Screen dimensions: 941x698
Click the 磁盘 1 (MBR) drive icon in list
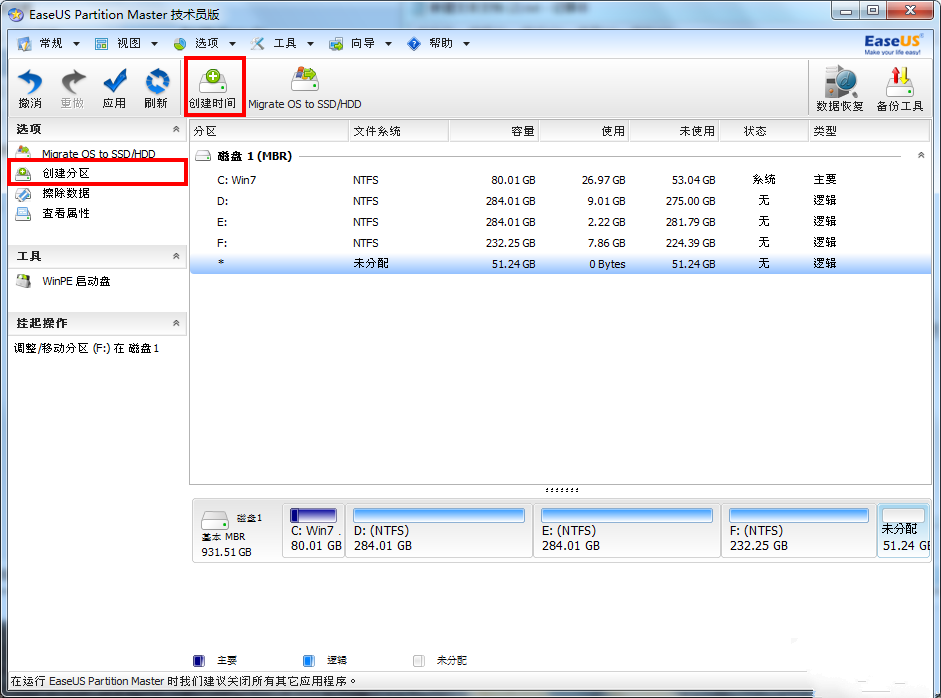click(x=203, y=156)
